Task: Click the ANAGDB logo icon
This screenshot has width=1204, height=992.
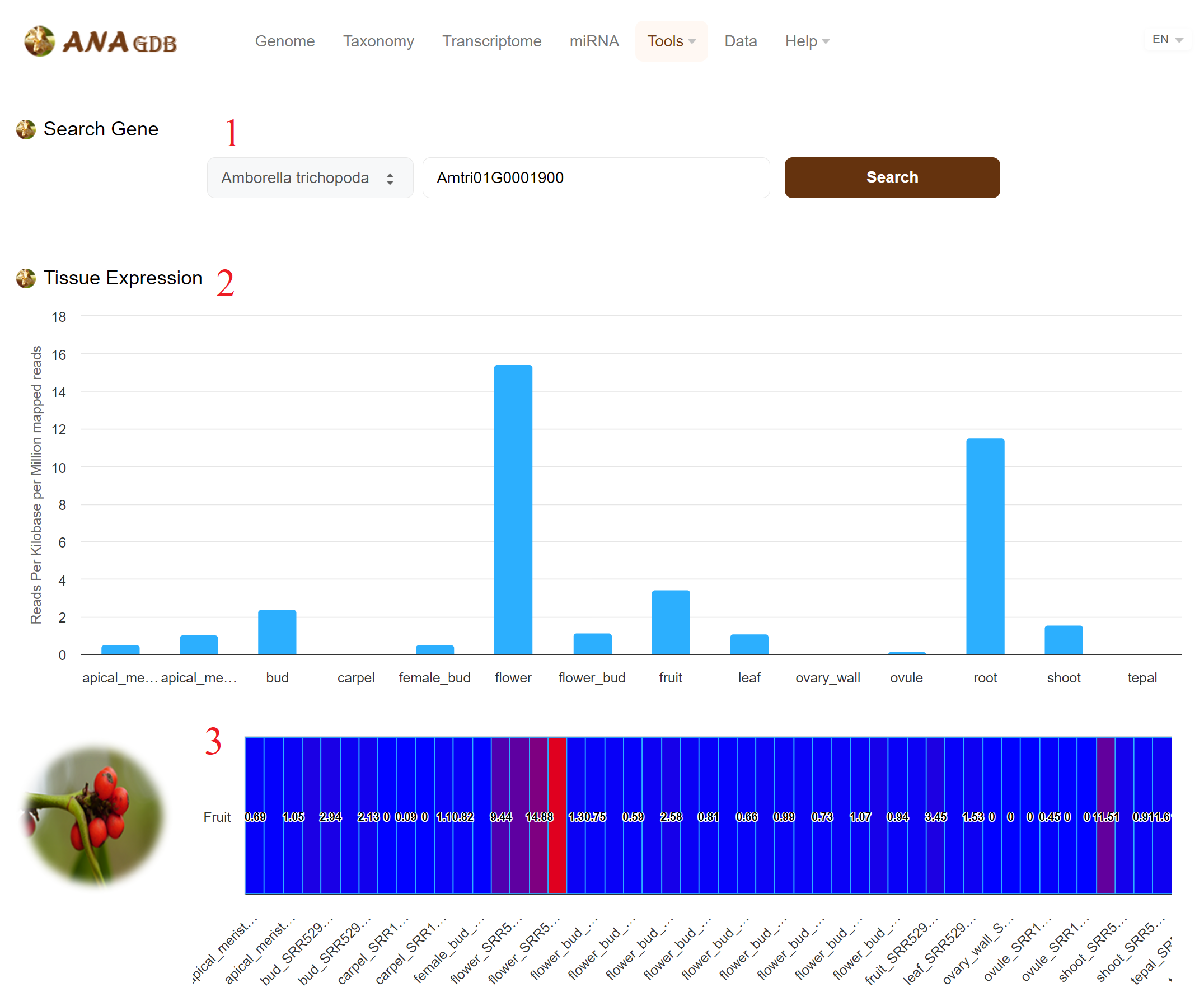Action: (39, 41)
